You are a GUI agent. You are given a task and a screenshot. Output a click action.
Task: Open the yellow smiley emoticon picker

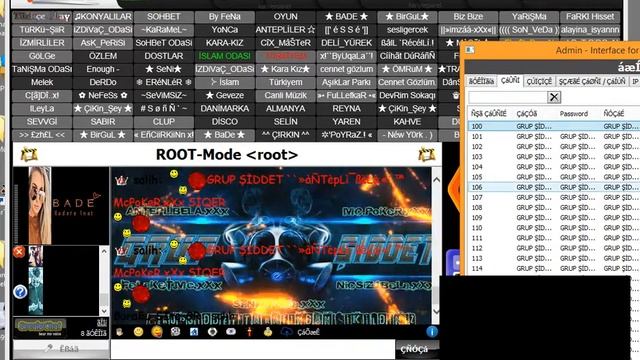point(138,332)
